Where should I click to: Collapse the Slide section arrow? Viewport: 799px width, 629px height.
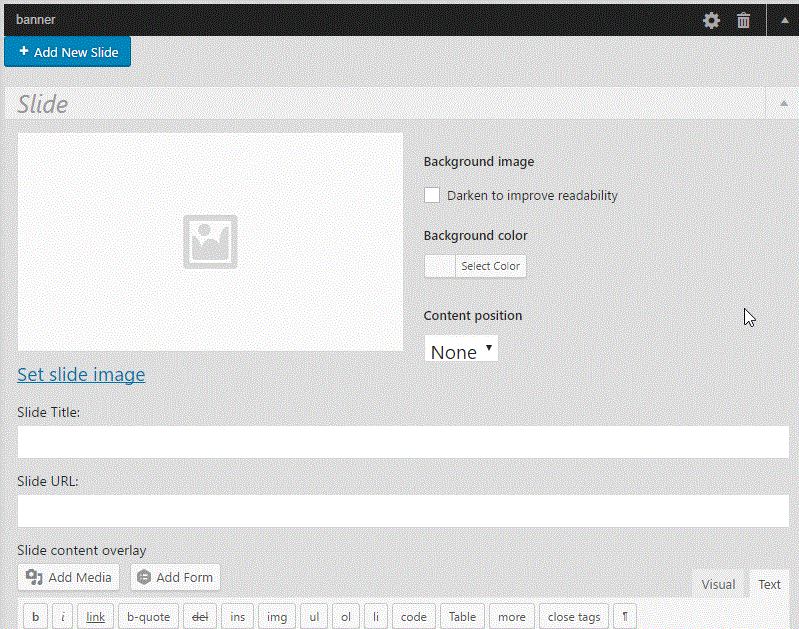click(784, 103)
